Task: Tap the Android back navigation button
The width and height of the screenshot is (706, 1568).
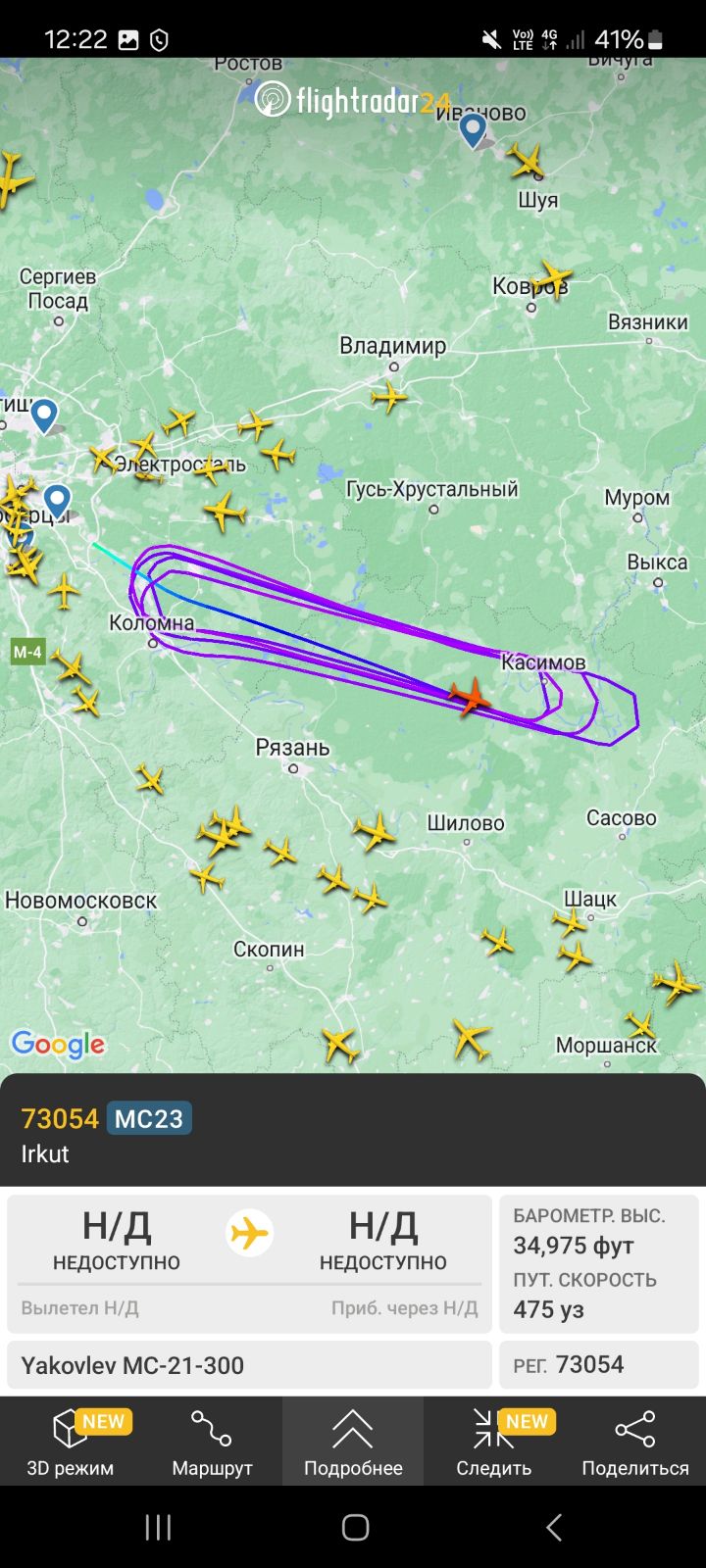Action: tap(554, 1527)
